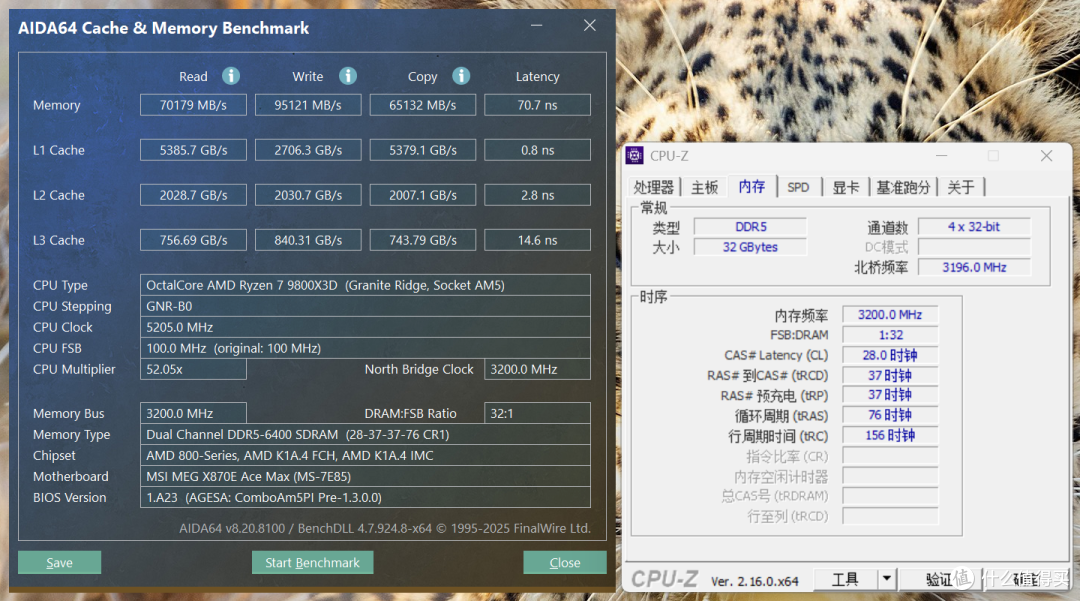Close the CPU-Z window
Viewport: 1080px width, 601px height.
[x=1046, y=156]
